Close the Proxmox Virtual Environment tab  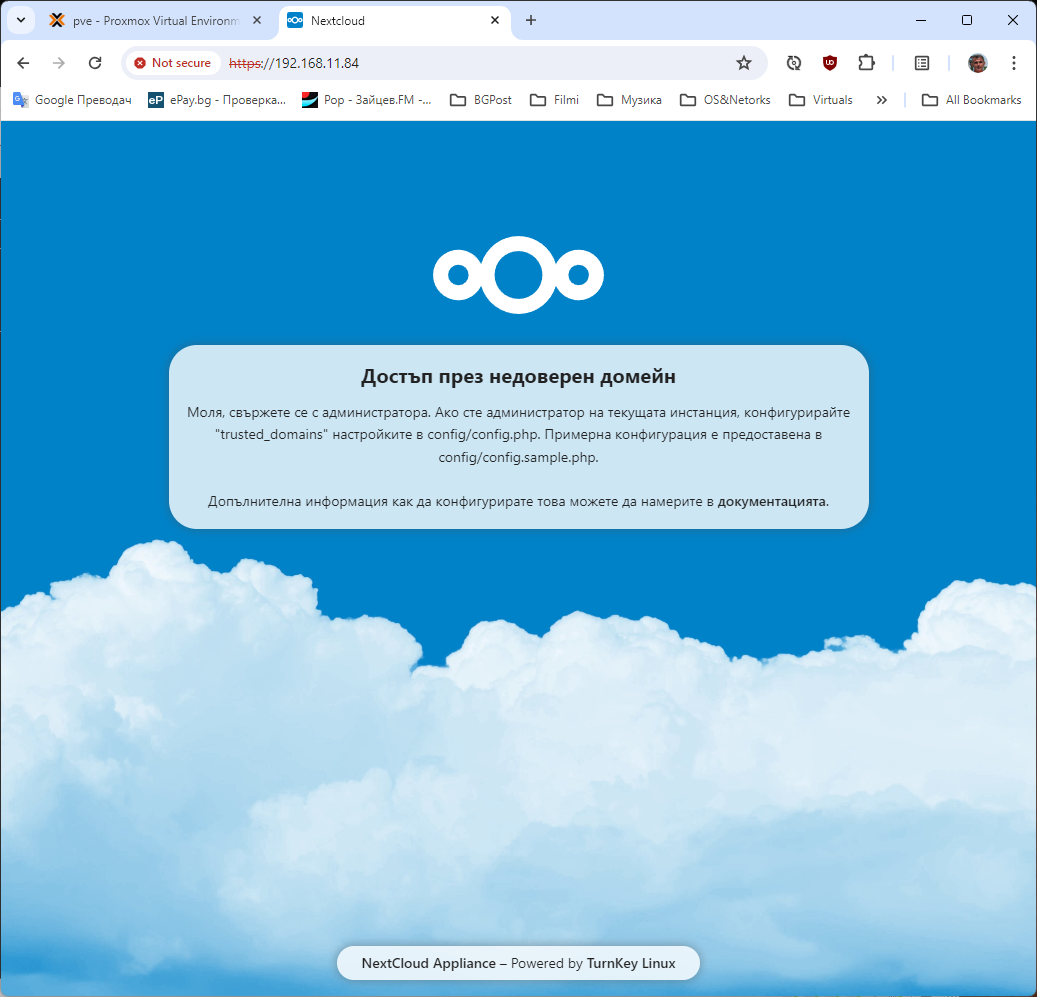pos(257,20)
